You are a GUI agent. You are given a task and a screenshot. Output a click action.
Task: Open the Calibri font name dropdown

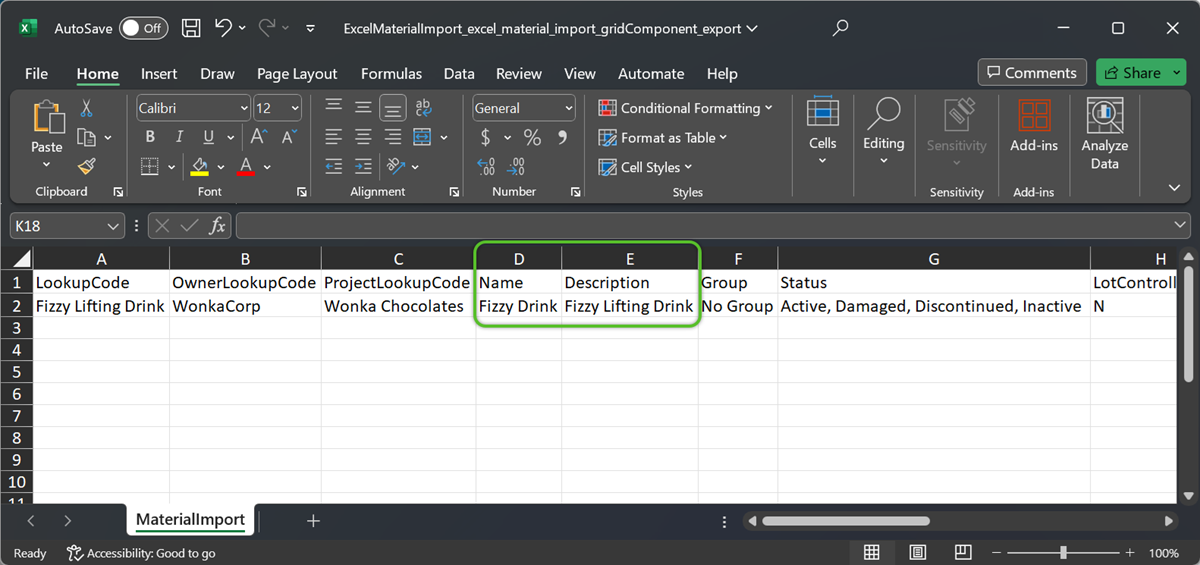[244, 108]
